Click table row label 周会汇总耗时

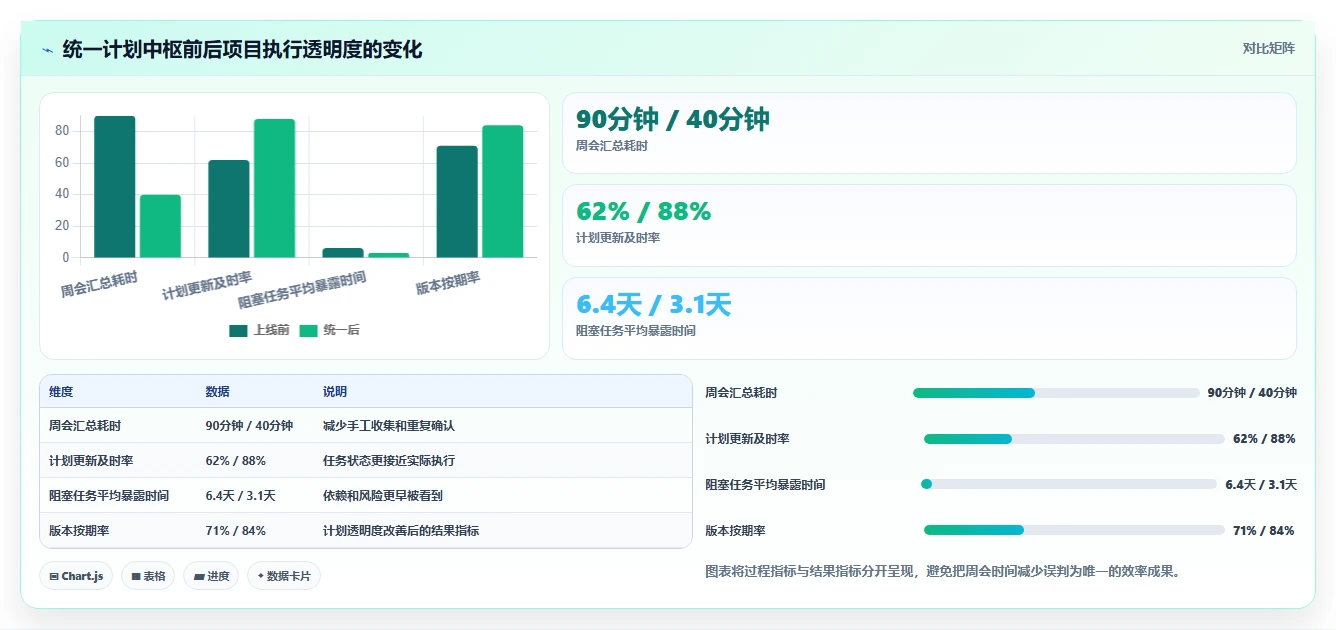pos(85,425)
